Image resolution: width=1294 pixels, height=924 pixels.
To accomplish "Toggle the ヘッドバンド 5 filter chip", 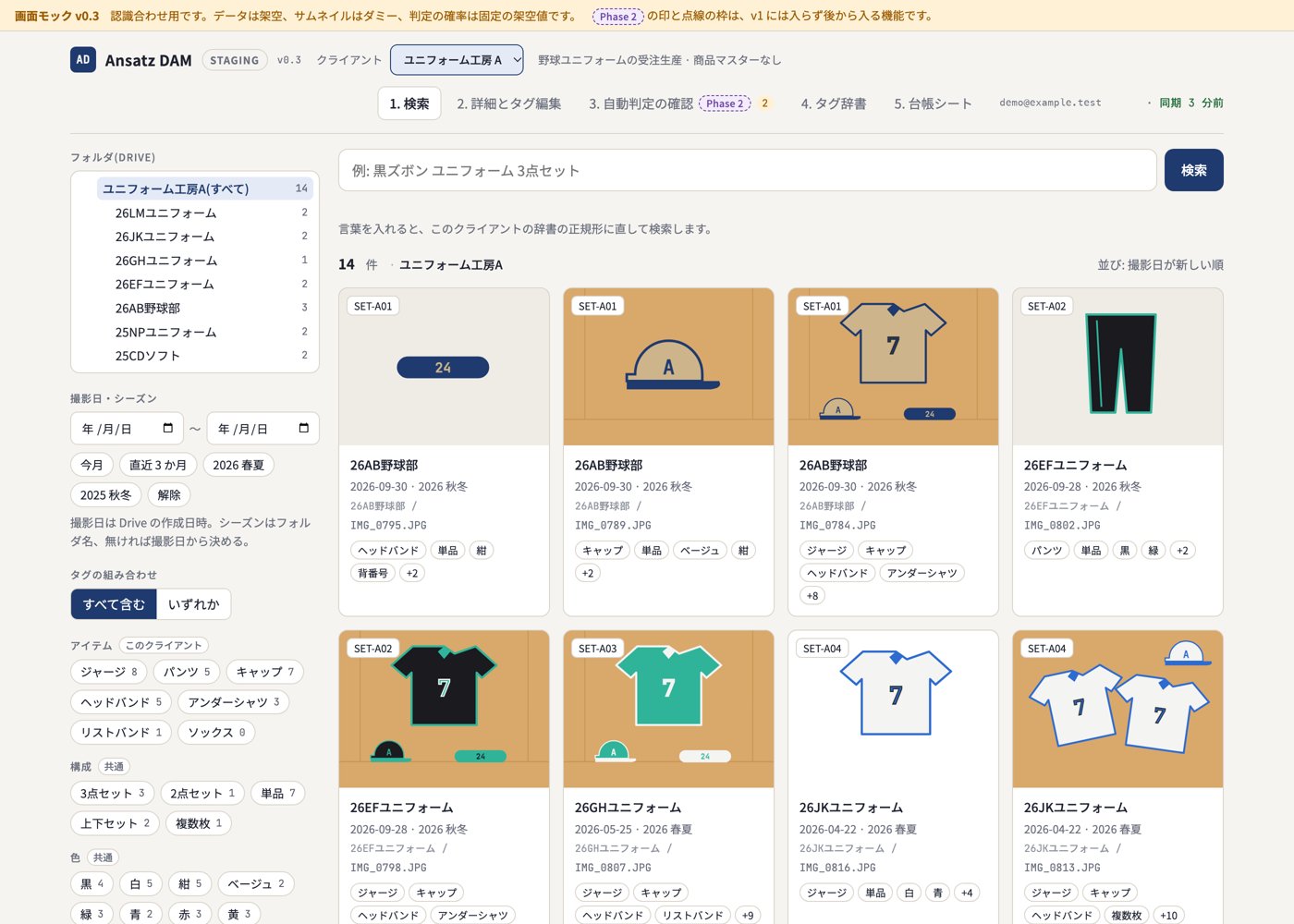I will coord(121,702).
